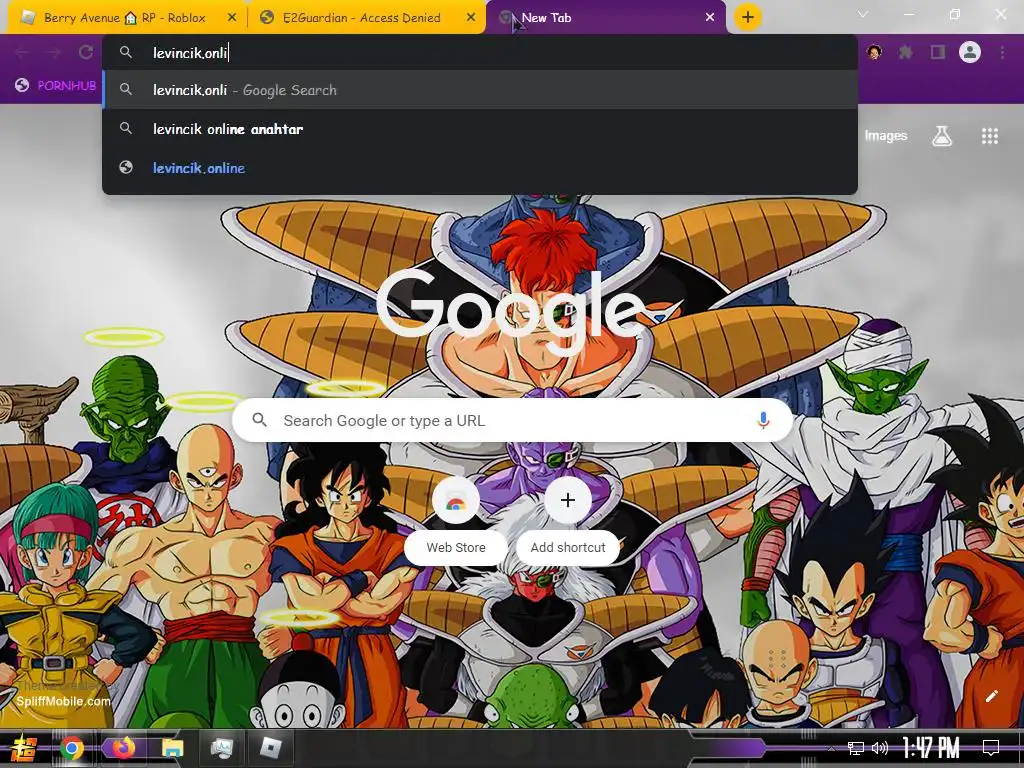
Task: Open Chrome from the taskbar
Action: (72, 748)
